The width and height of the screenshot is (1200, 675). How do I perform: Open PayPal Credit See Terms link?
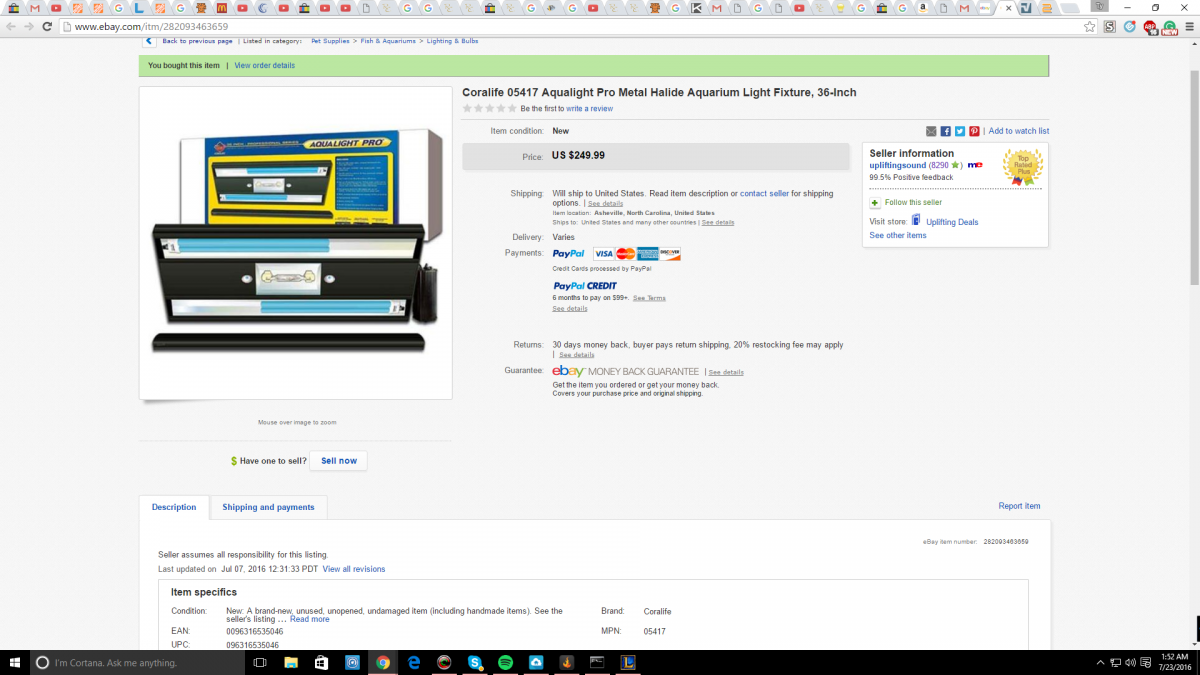649,298
